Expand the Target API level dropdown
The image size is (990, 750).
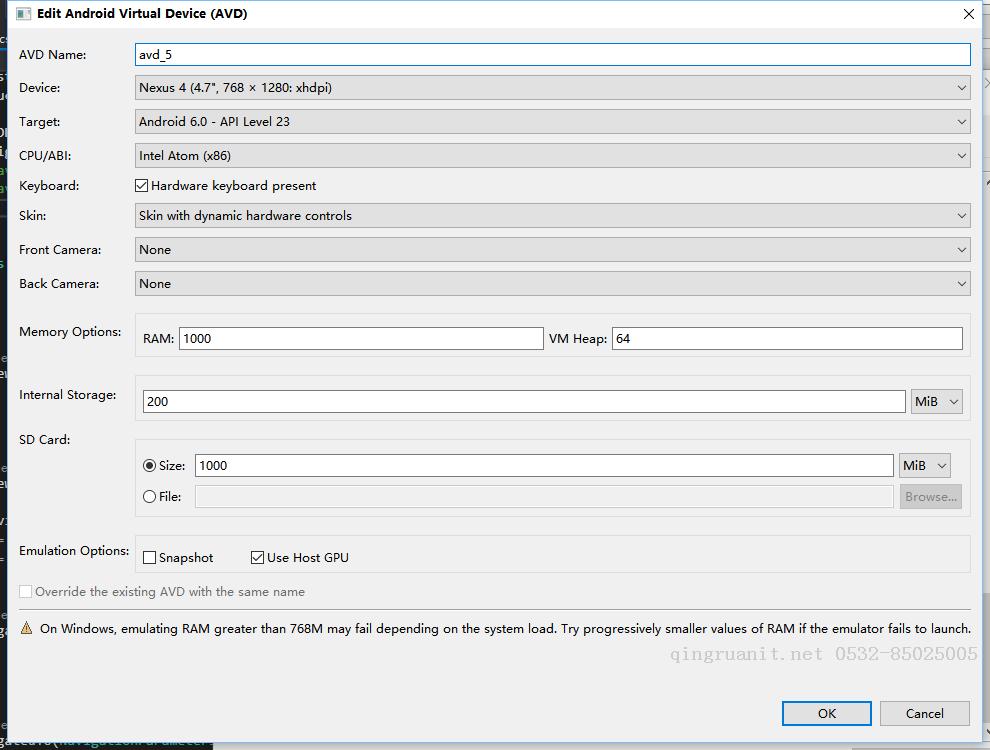click(552, 122)
